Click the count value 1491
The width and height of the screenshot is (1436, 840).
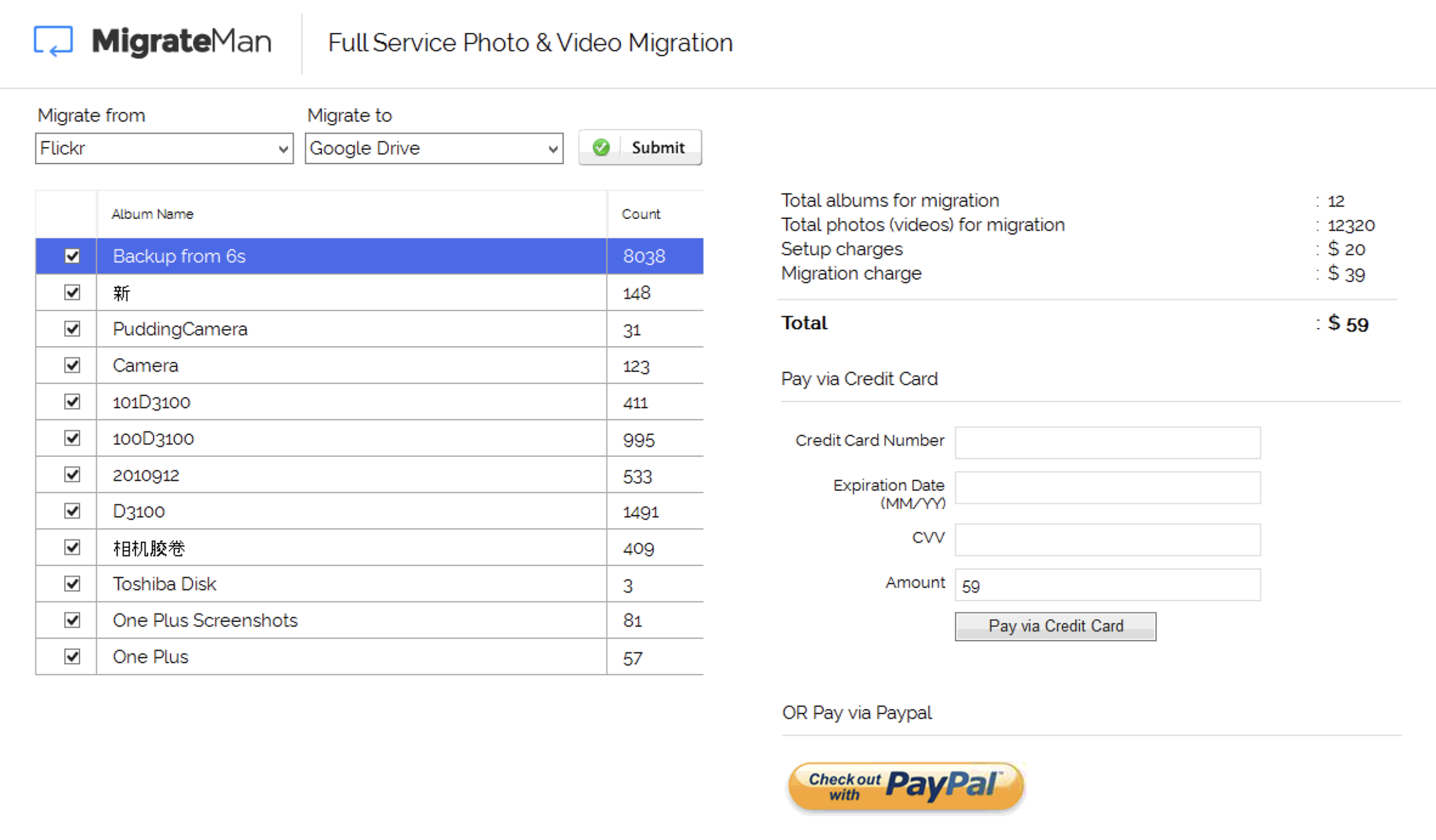(641, 512)
